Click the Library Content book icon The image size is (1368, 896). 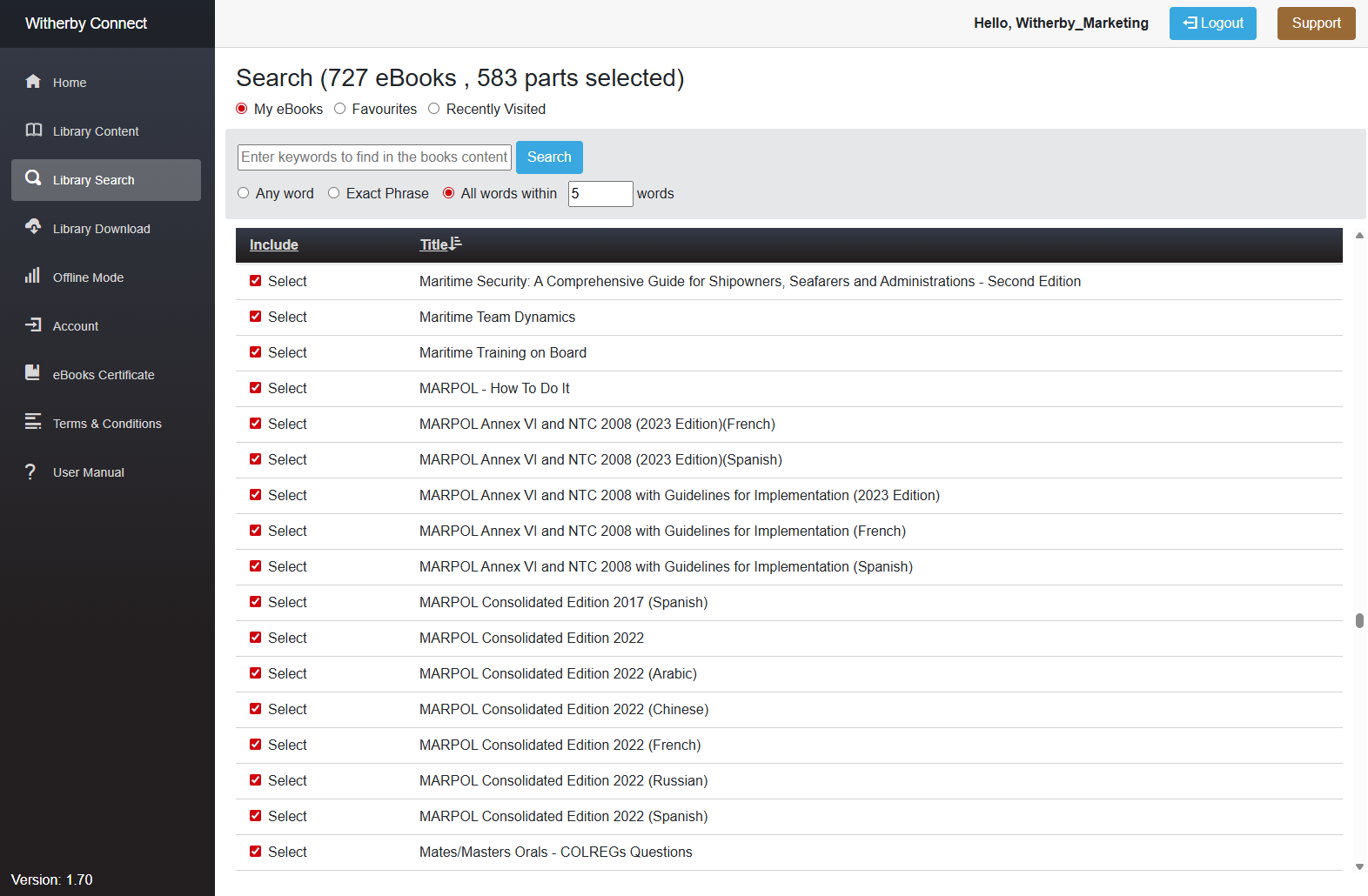click(33, 130)
